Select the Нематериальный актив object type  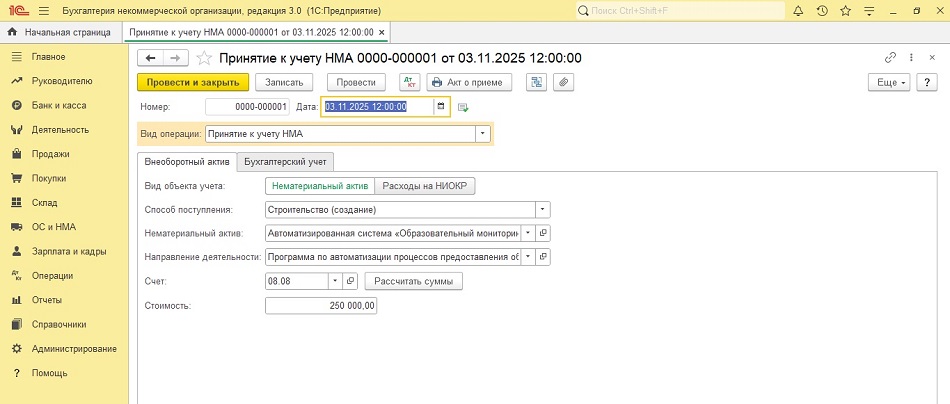click(320, 186)
